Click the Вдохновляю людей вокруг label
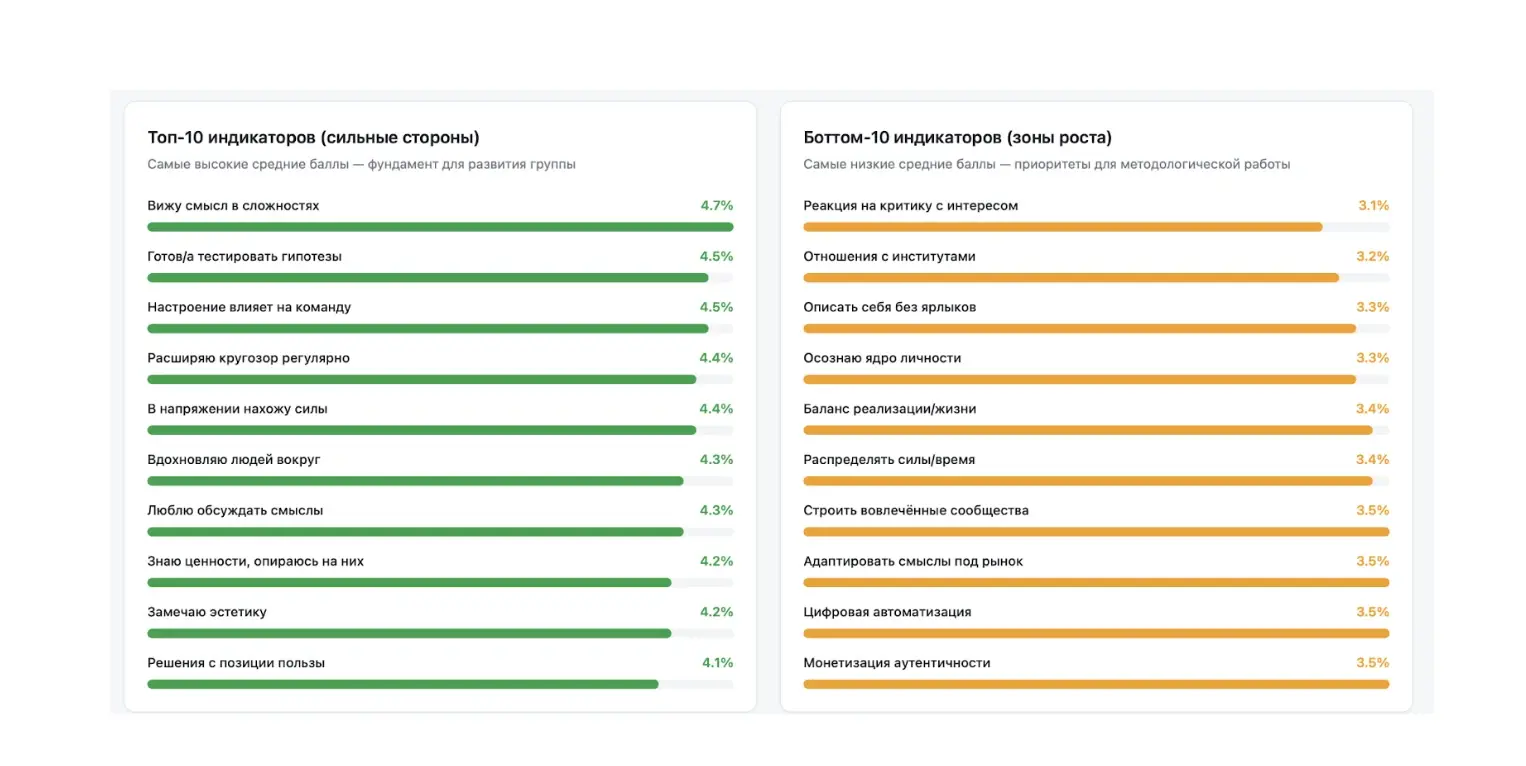The width and height of the screenshot is (1526, 766). pos(233,460)
